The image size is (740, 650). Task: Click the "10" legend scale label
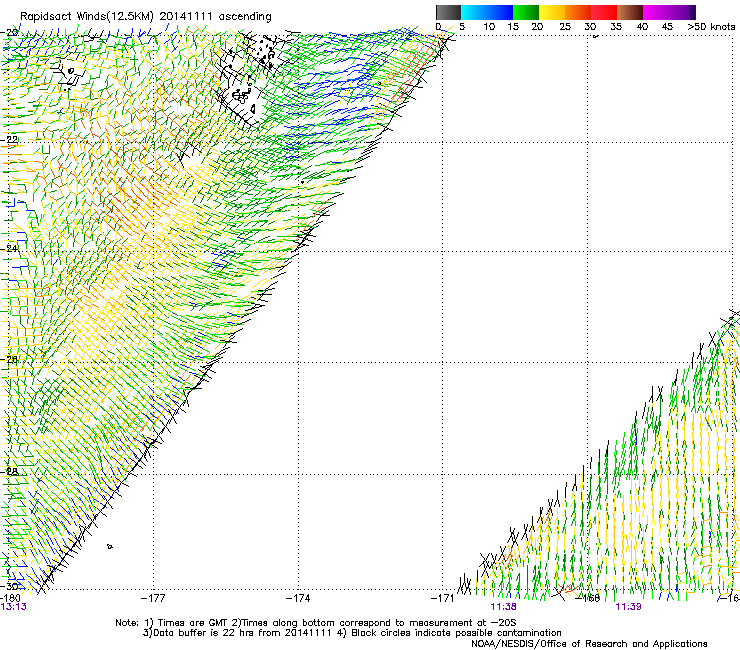click(489, 27)
